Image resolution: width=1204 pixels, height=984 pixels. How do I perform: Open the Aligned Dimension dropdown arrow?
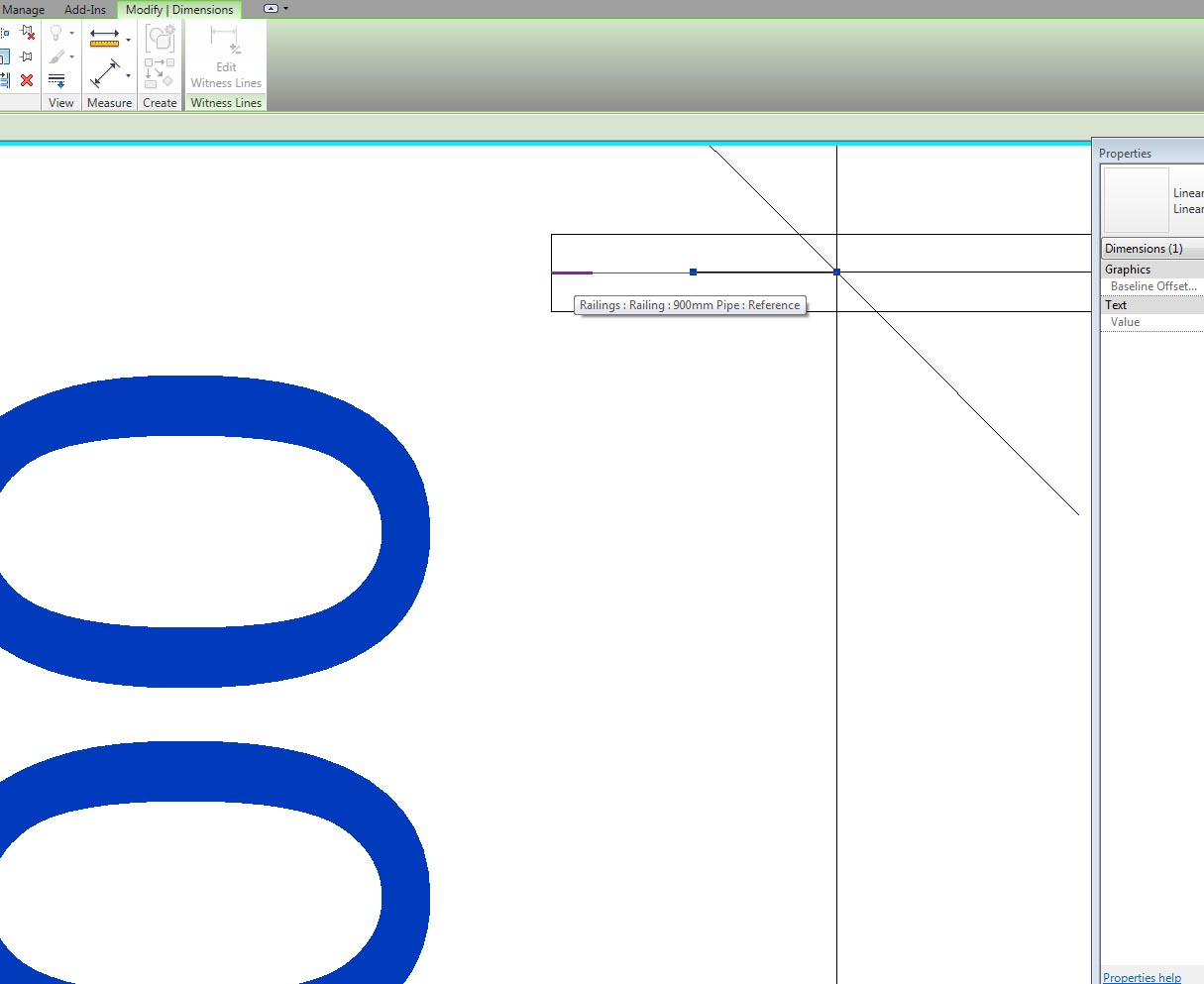[129, 75]
